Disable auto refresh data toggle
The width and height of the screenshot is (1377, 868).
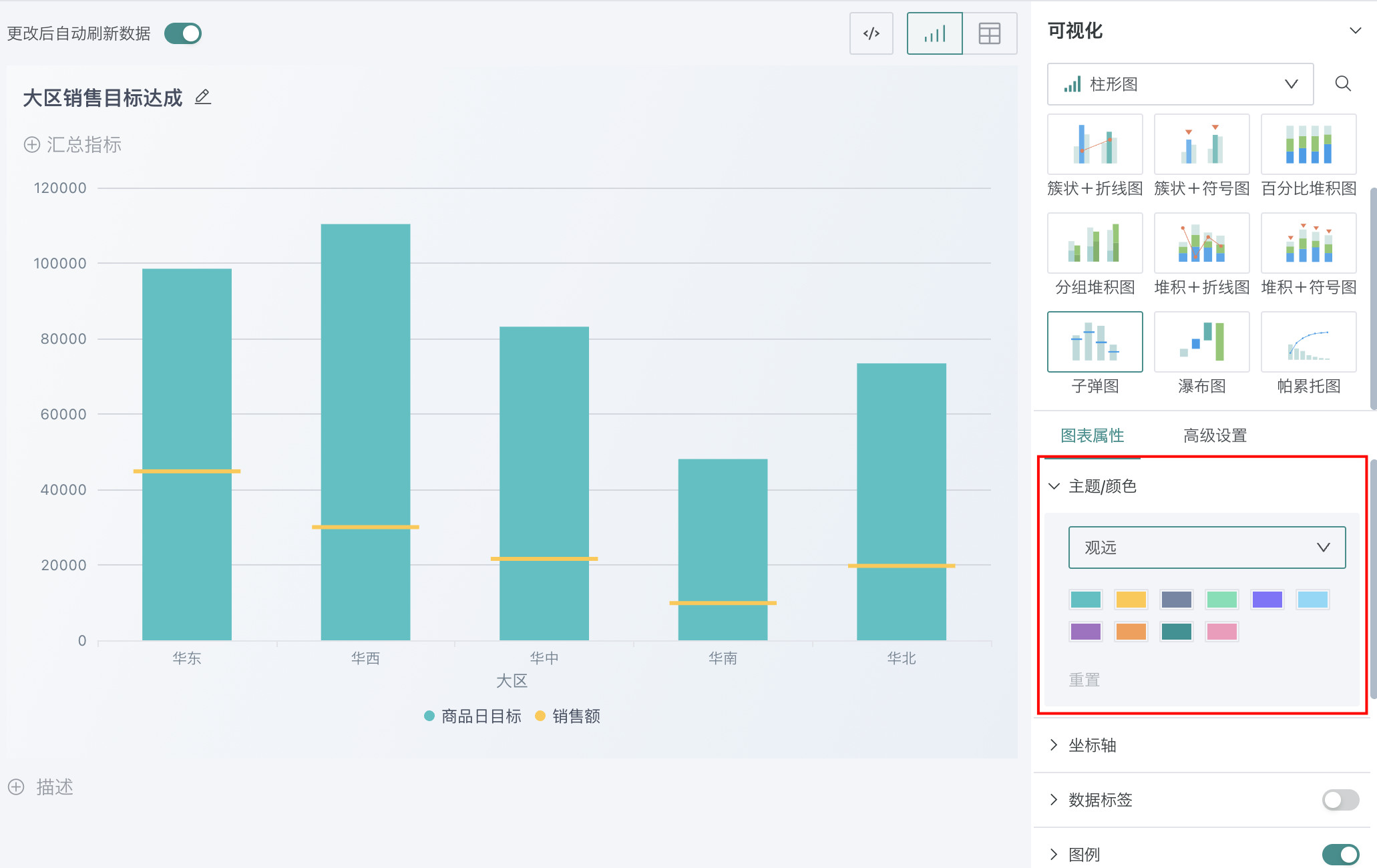pos(183,33)
